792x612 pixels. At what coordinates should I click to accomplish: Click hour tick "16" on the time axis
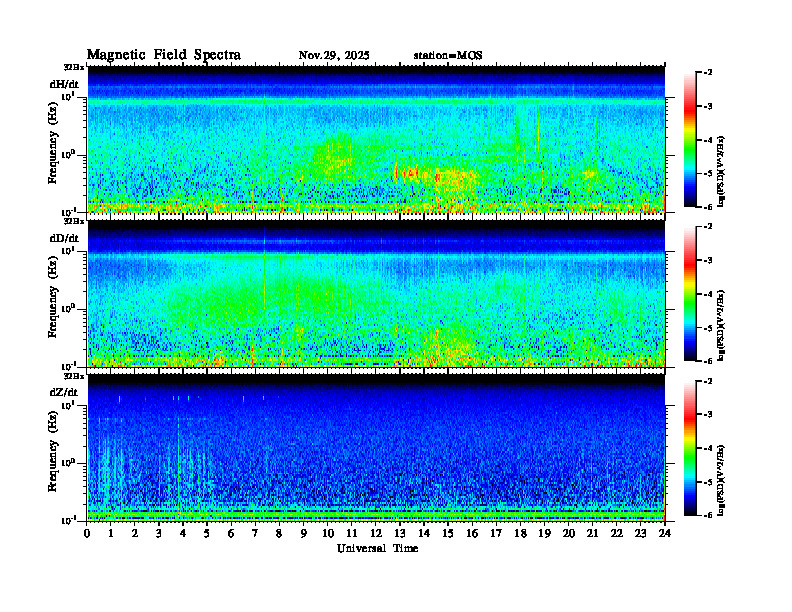[x=472, y=534]
